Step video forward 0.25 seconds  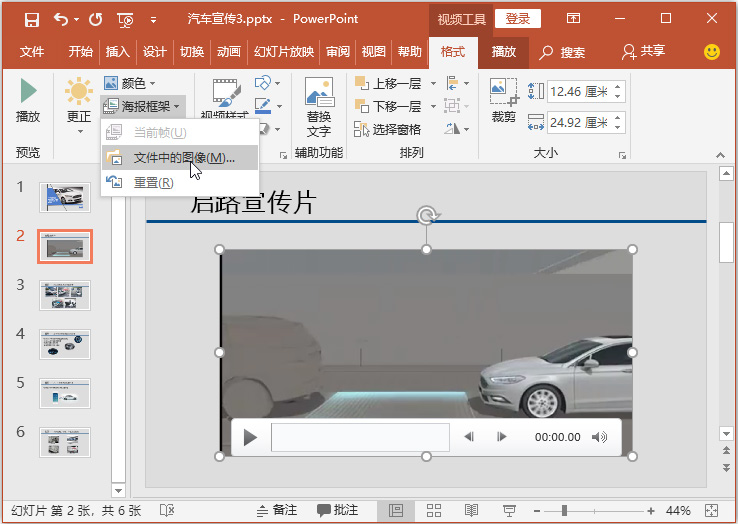pyautogui.click(x=502, y=437)
